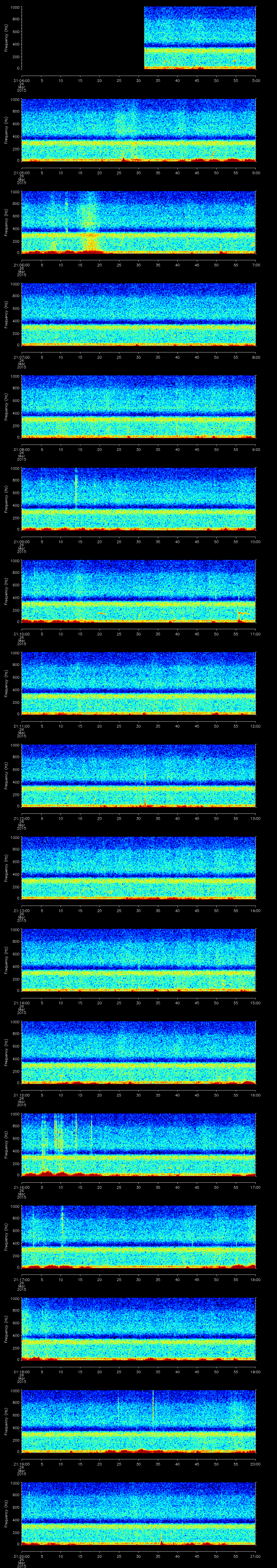
Task: Click the spectrogram panel starting at 21:12:00
Action: [139, 775]
